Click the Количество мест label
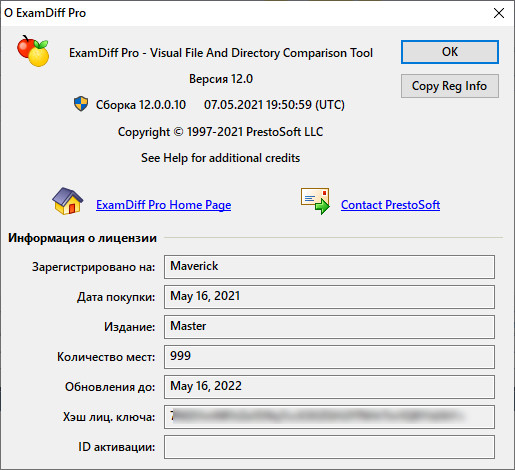 coord(106,357)
